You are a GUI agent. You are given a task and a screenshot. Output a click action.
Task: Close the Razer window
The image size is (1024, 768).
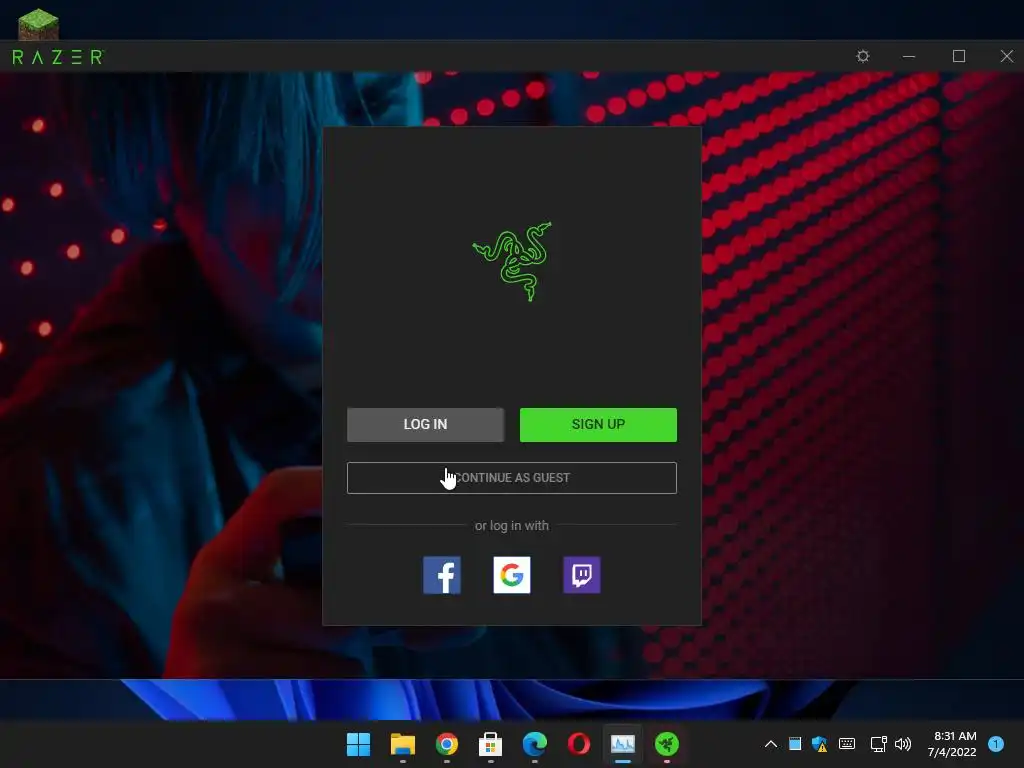(x=1006, y=56)
